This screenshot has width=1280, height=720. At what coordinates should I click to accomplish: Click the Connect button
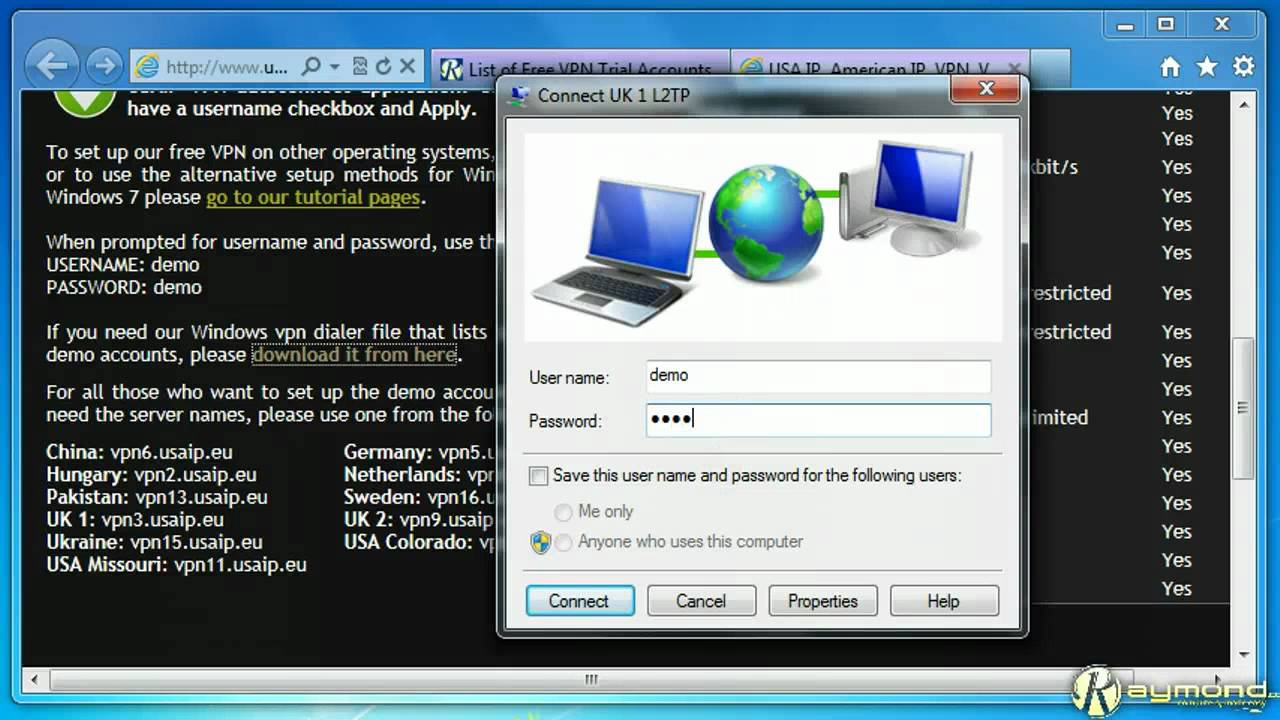[580, 601]
